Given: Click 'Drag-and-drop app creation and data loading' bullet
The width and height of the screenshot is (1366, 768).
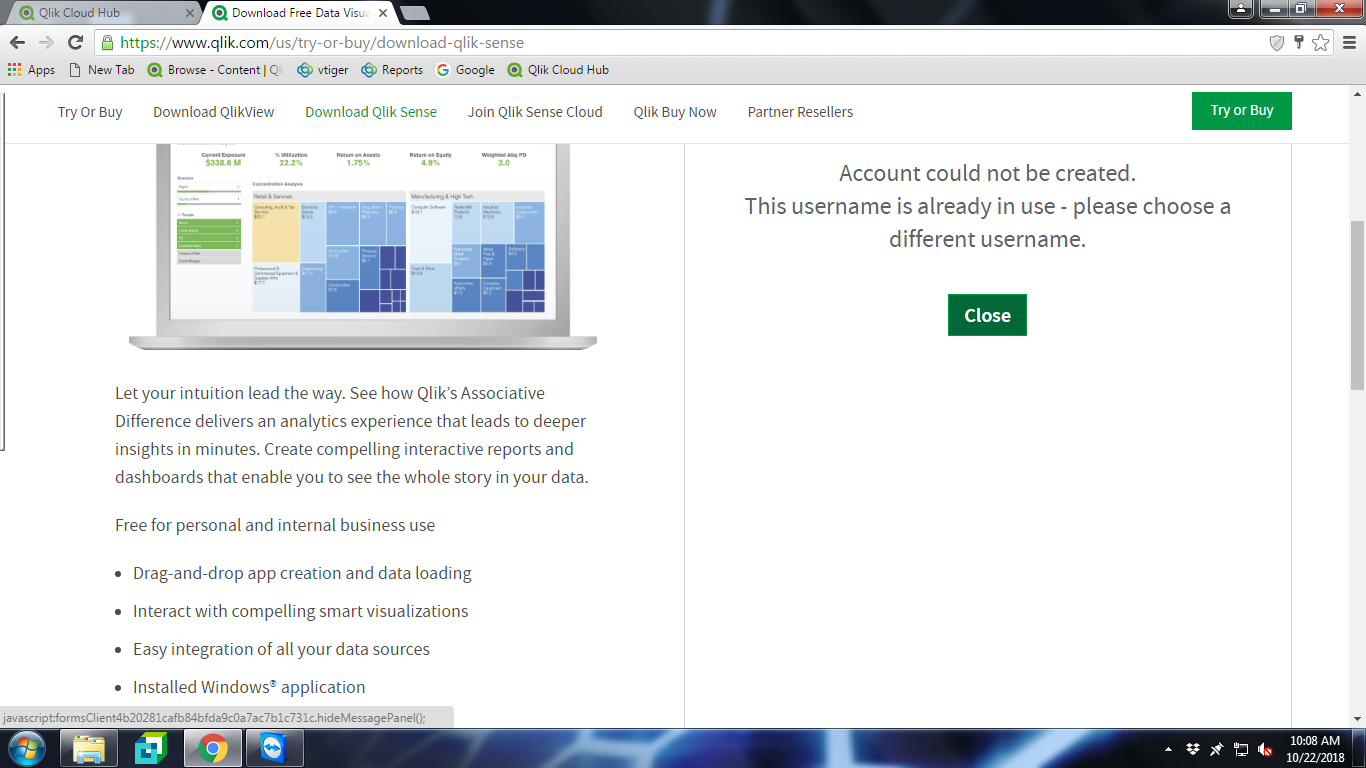Looking at the screenshot, I should 302,573.
